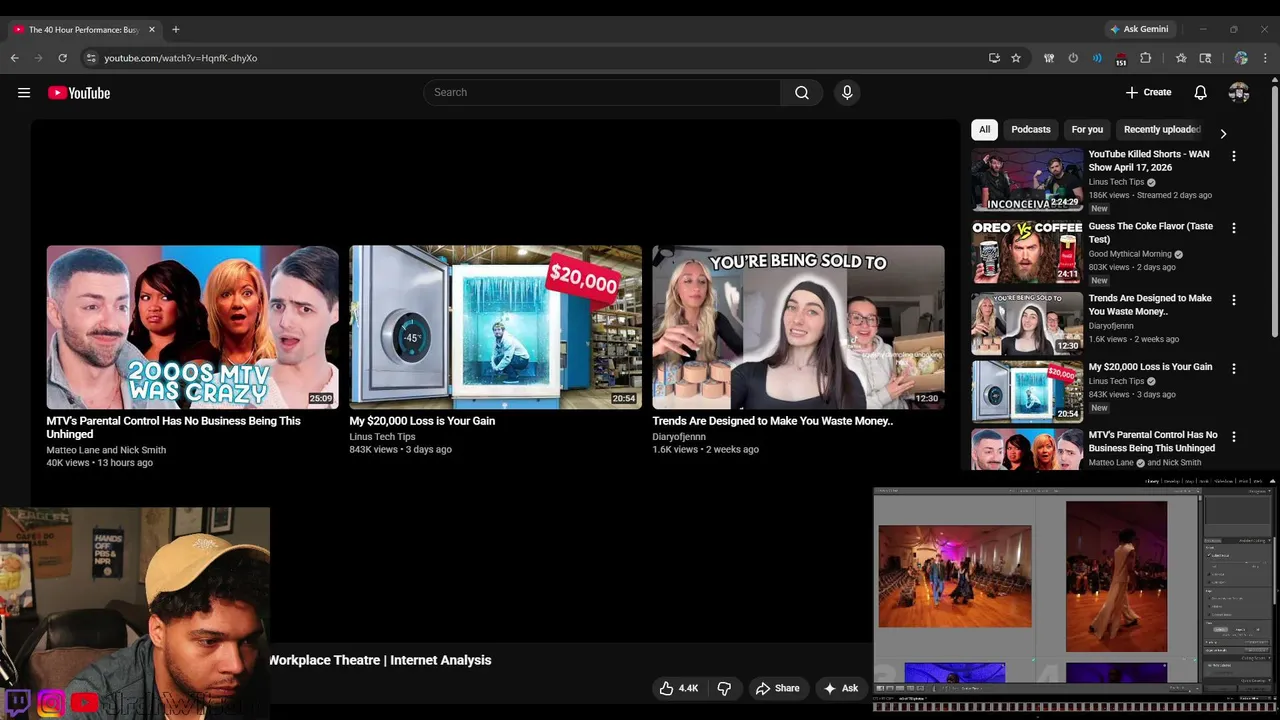
Task: Close the 40 Hour Performance tab
Action: click(152, 29)
